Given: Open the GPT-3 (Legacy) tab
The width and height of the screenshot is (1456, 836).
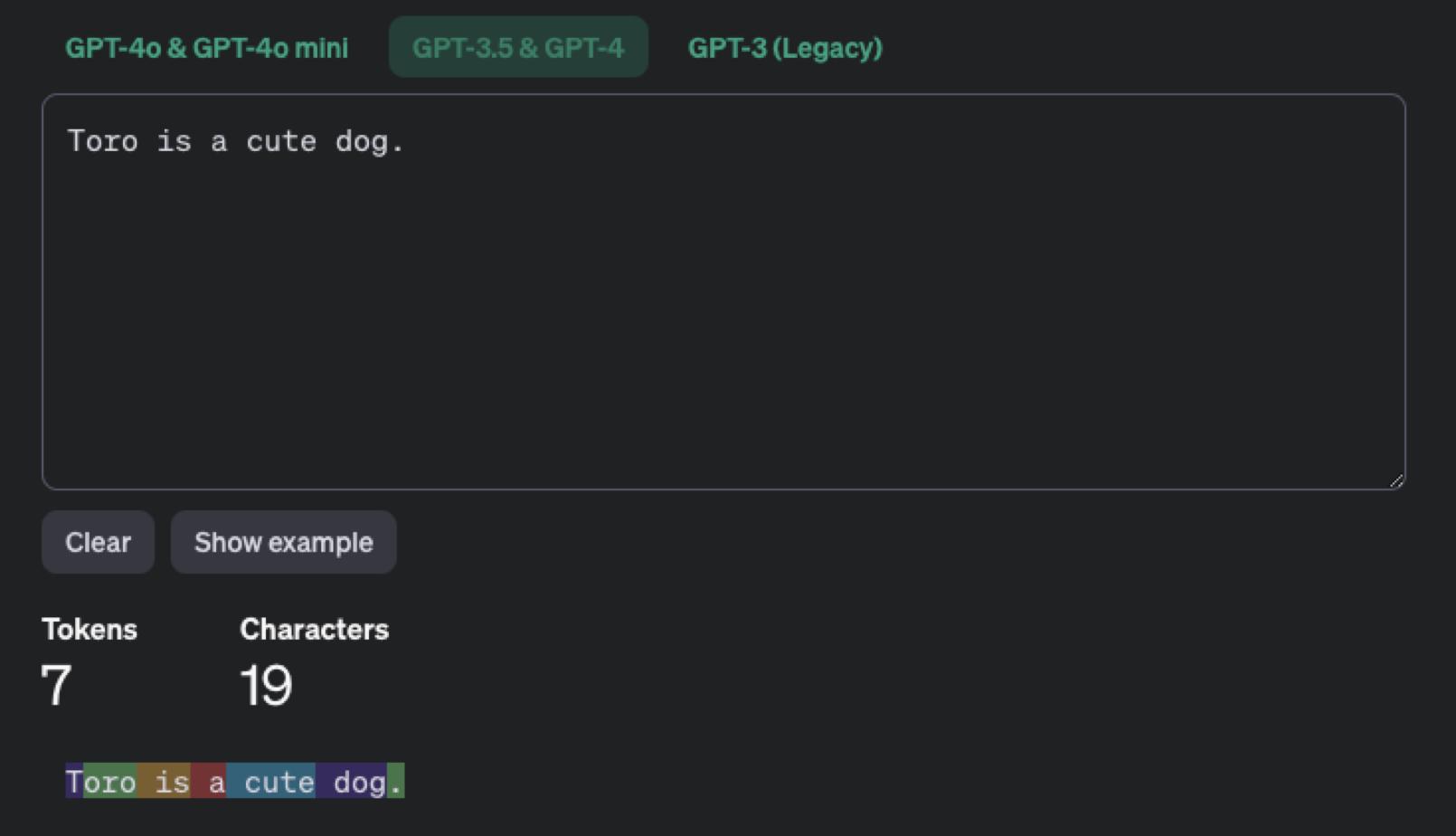Looking at the screenshot, I should click(x=785, y=47).
